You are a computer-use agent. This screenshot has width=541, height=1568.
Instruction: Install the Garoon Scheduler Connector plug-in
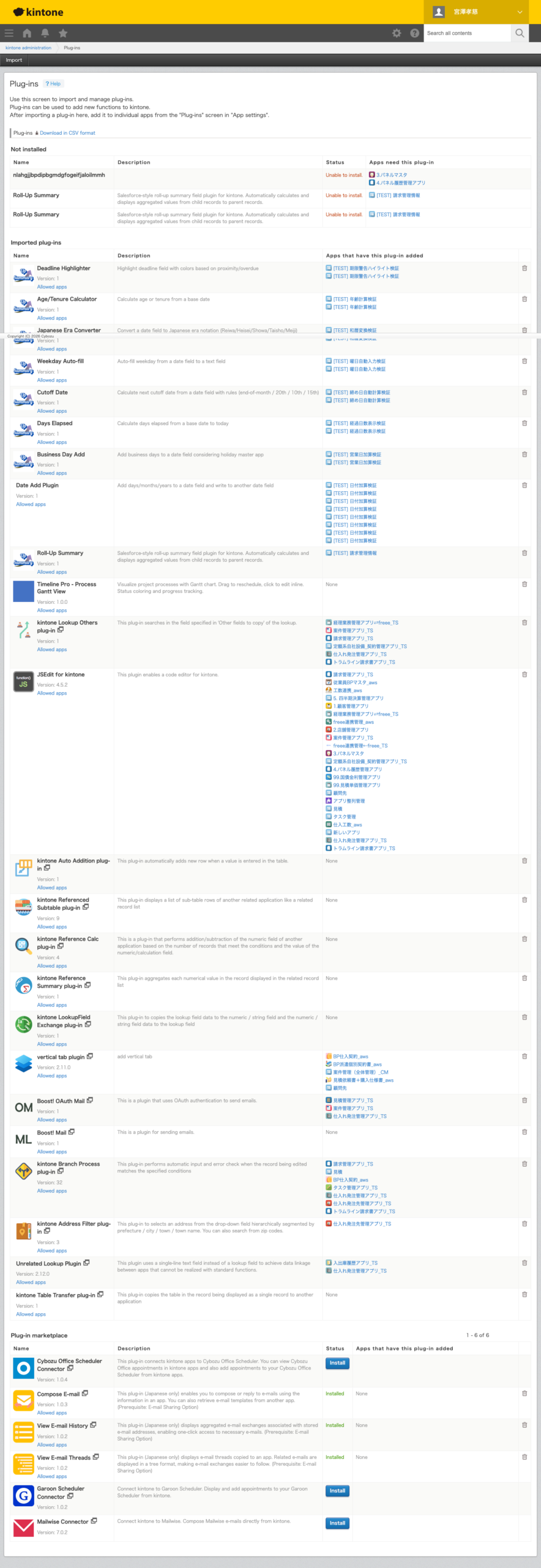pyautogui.click(x=337, y=1491)
